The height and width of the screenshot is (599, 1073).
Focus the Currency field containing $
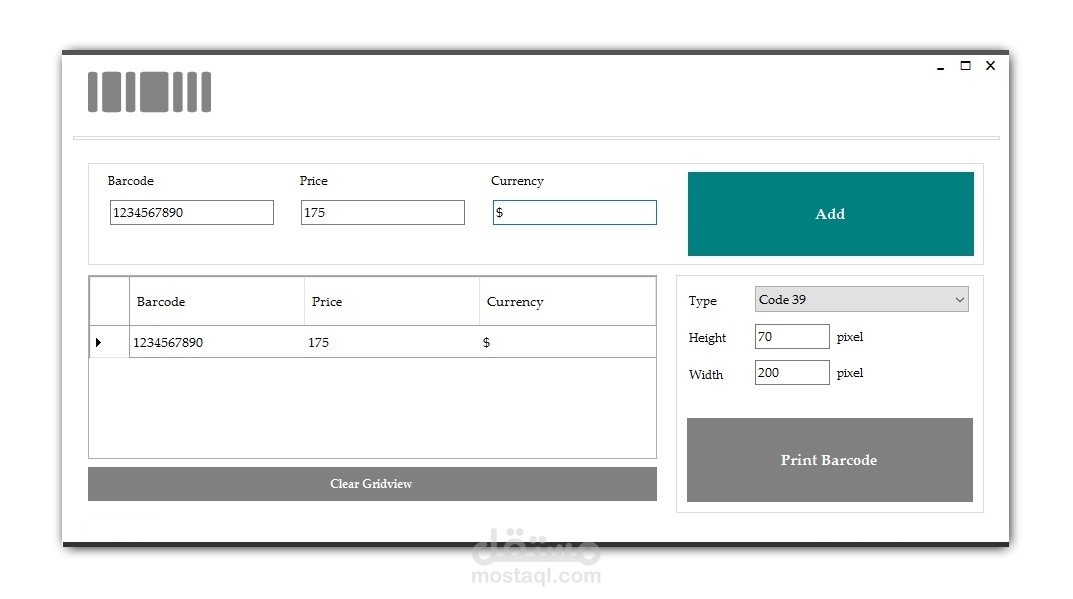click(574, 212)
